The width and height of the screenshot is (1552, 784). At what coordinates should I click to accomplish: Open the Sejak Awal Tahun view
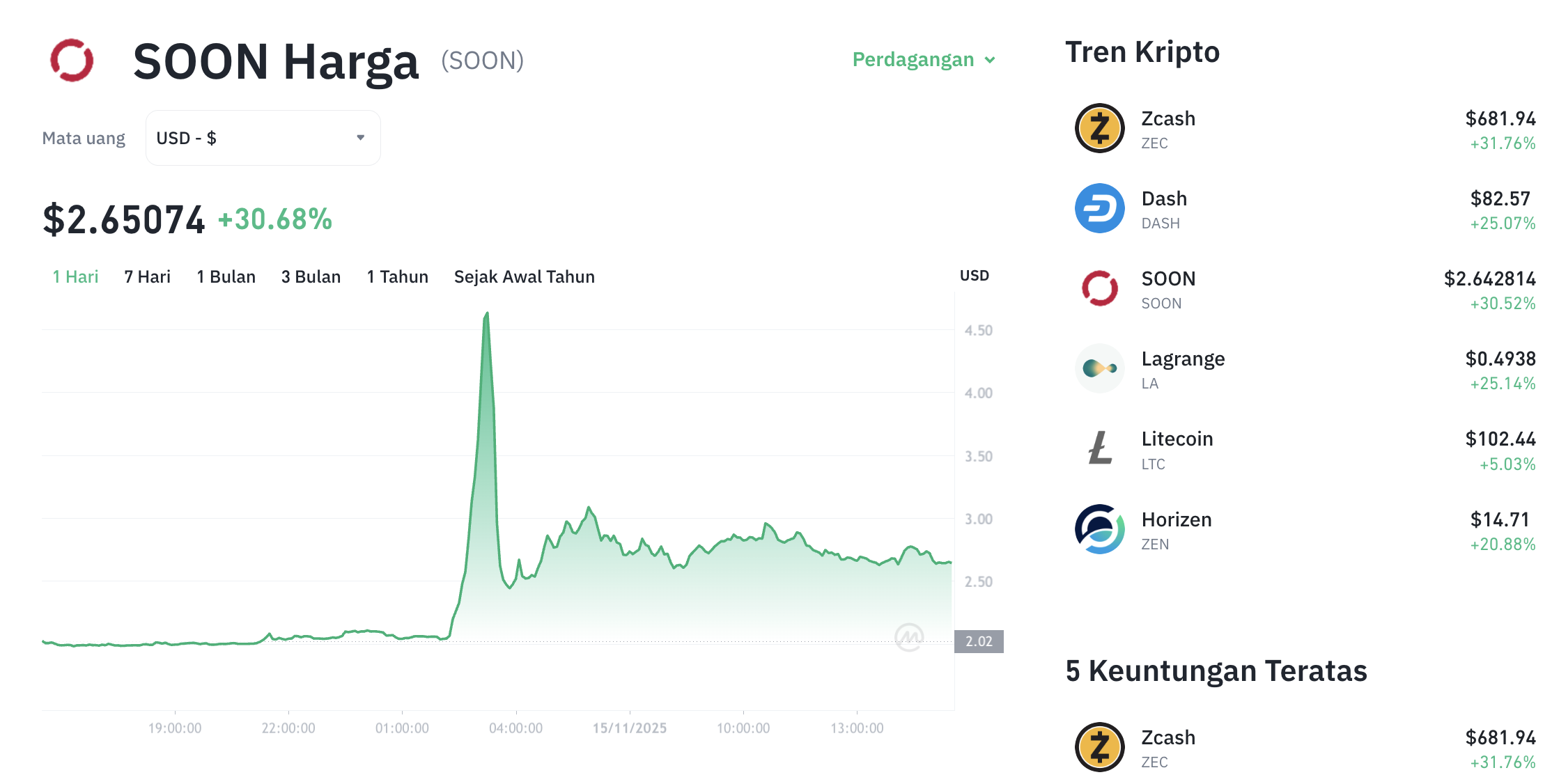(x=524, y=276)
